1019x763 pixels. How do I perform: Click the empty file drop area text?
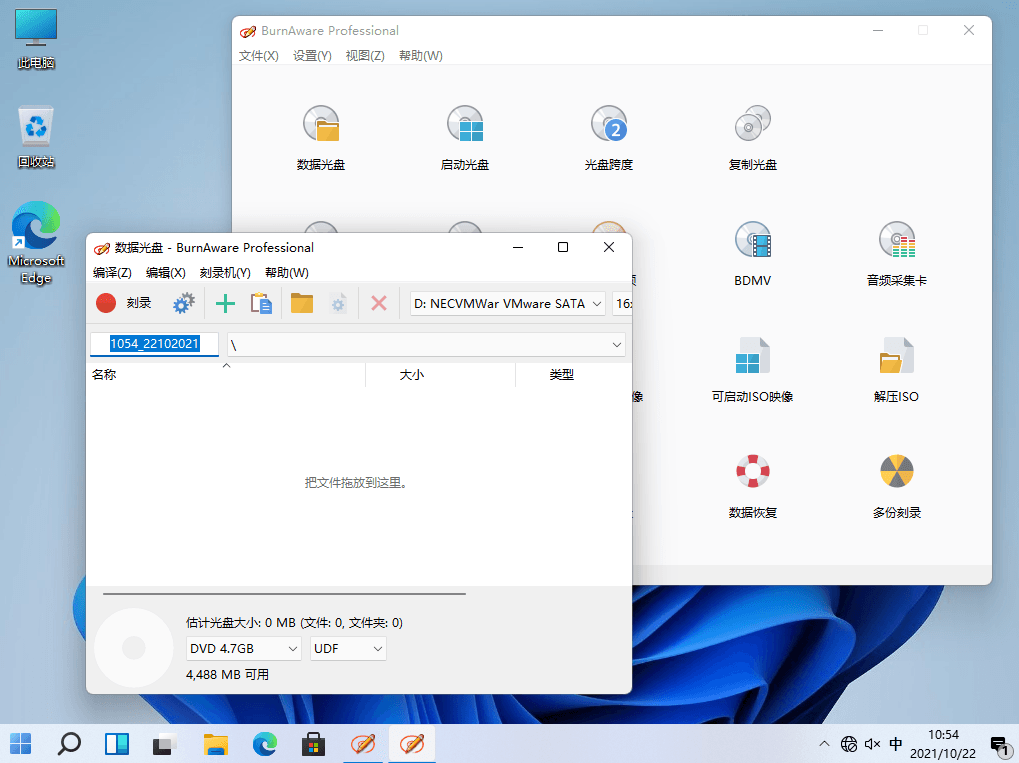(x=357, y=483)
